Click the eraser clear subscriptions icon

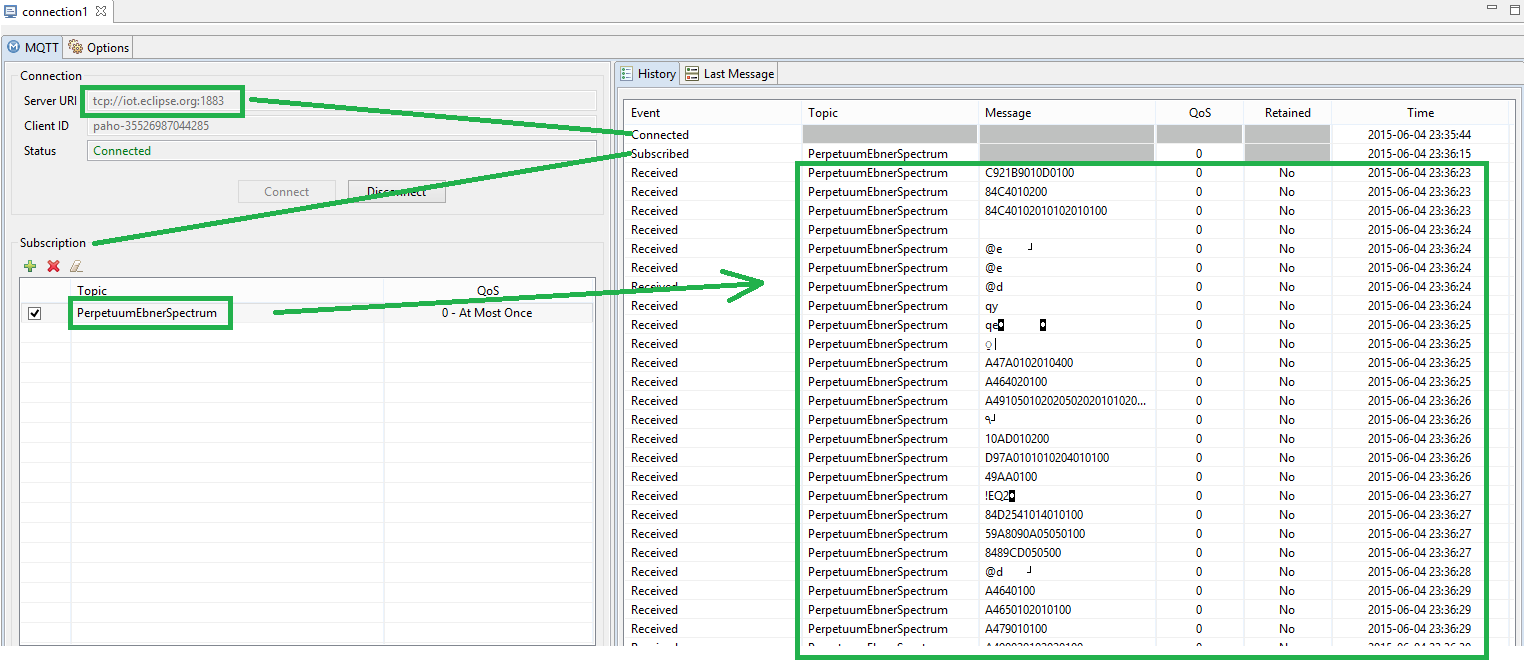point(76,266)
